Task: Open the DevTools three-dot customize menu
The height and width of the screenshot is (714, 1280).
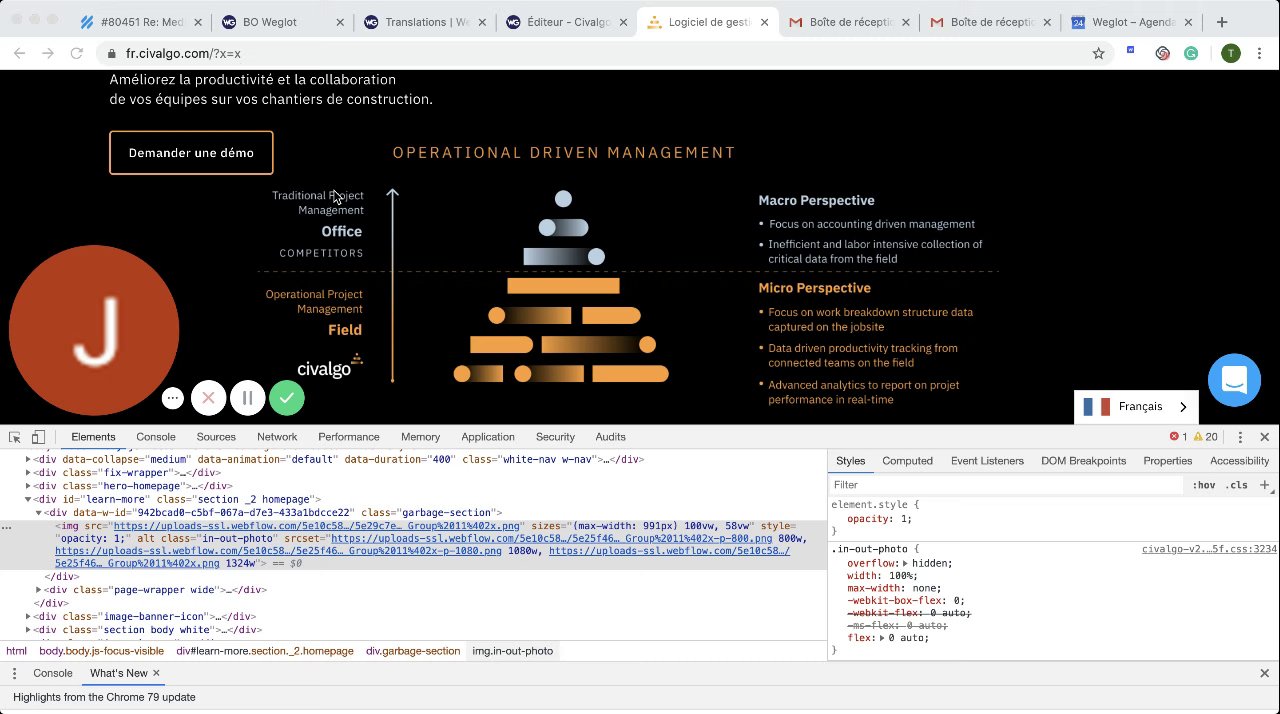Action: (x=1240, y=437)
